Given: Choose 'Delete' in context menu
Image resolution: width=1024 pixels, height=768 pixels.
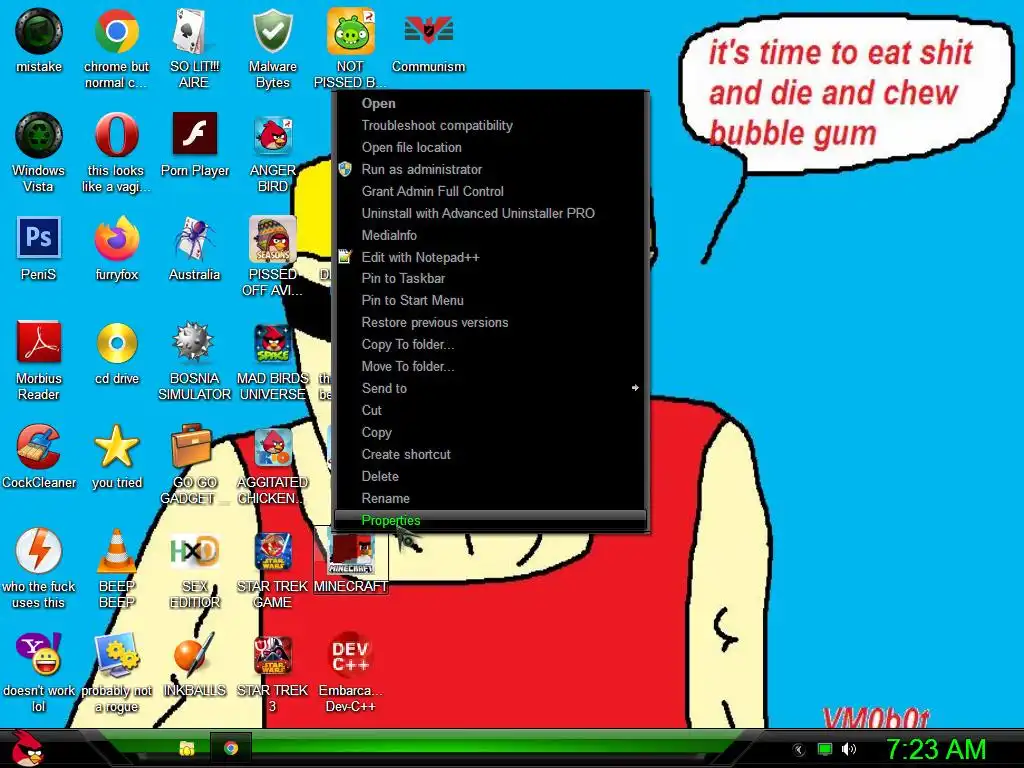Looking at the screenshot, I should click(490, 476).
